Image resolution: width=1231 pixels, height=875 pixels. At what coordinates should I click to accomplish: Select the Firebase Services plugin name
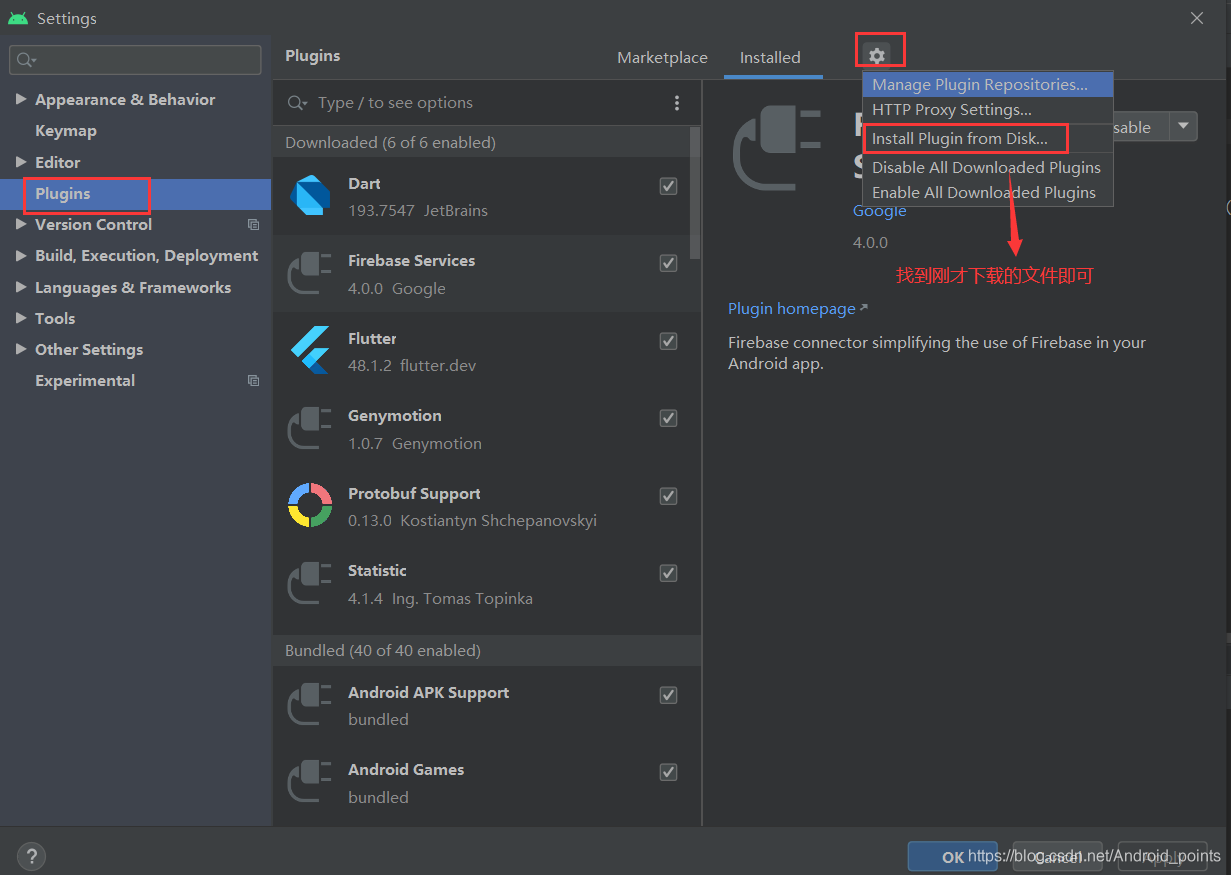point(411,261)
